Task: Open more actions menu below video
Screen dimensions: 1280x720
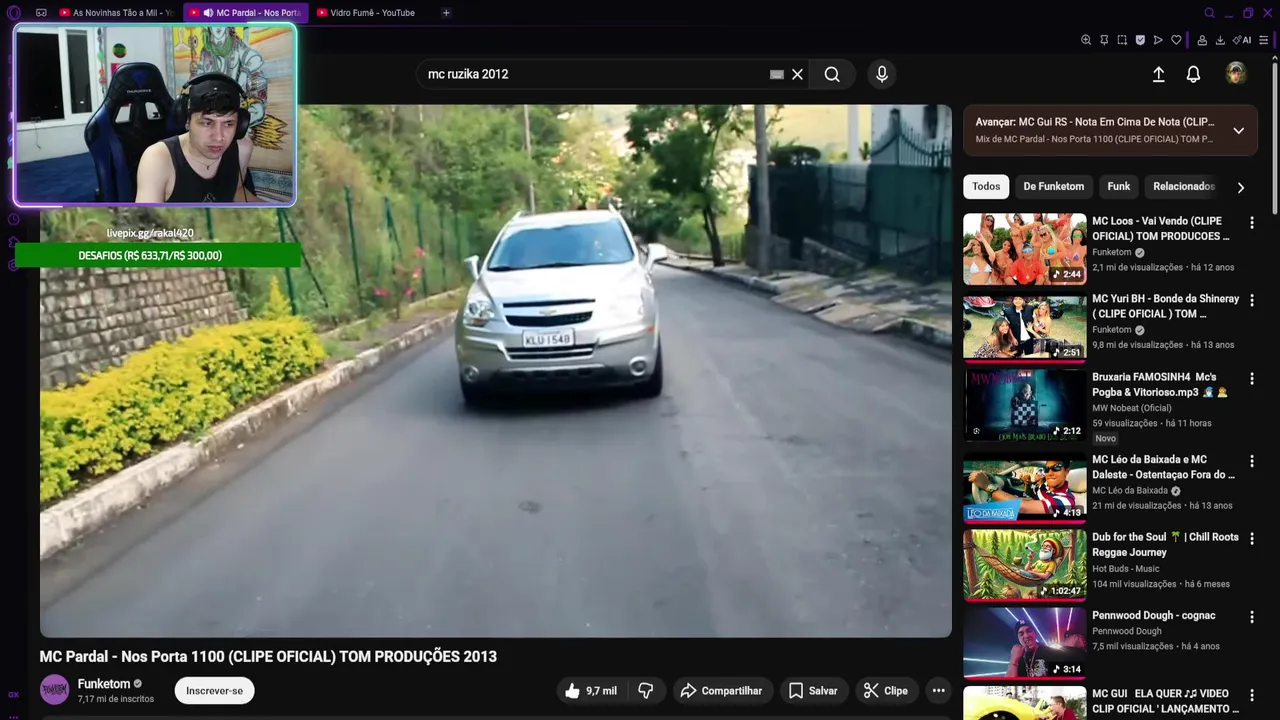Action: 938,690
